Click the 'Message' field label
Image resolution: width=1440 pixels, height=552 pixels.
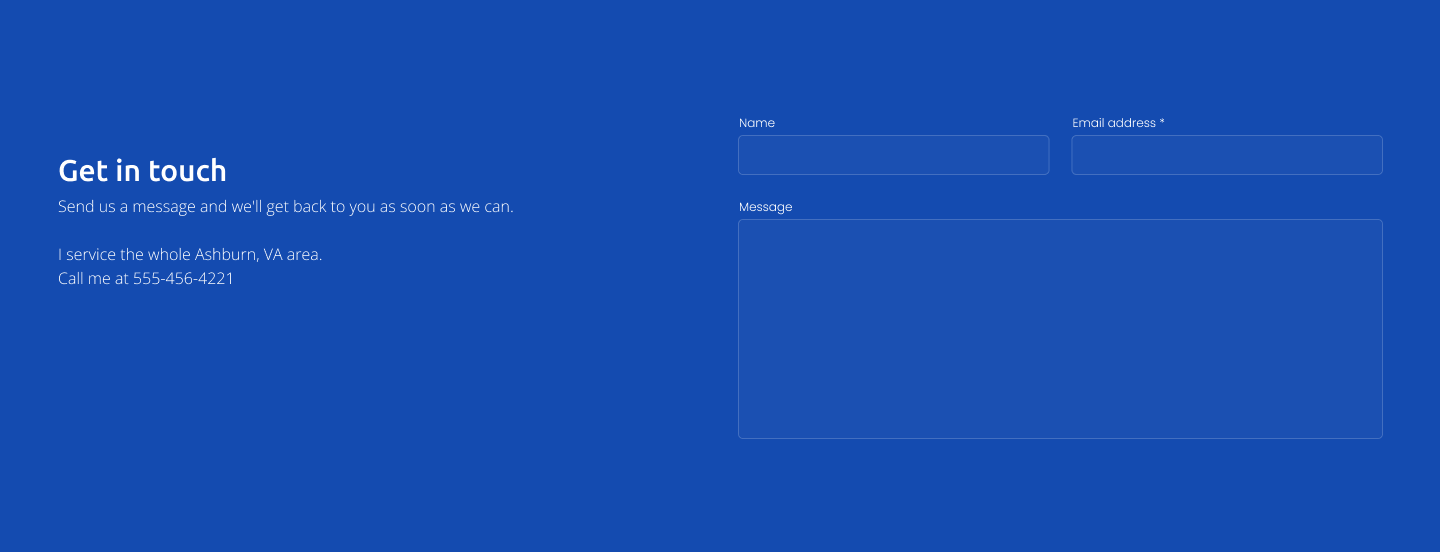click(x=765, y=207)
